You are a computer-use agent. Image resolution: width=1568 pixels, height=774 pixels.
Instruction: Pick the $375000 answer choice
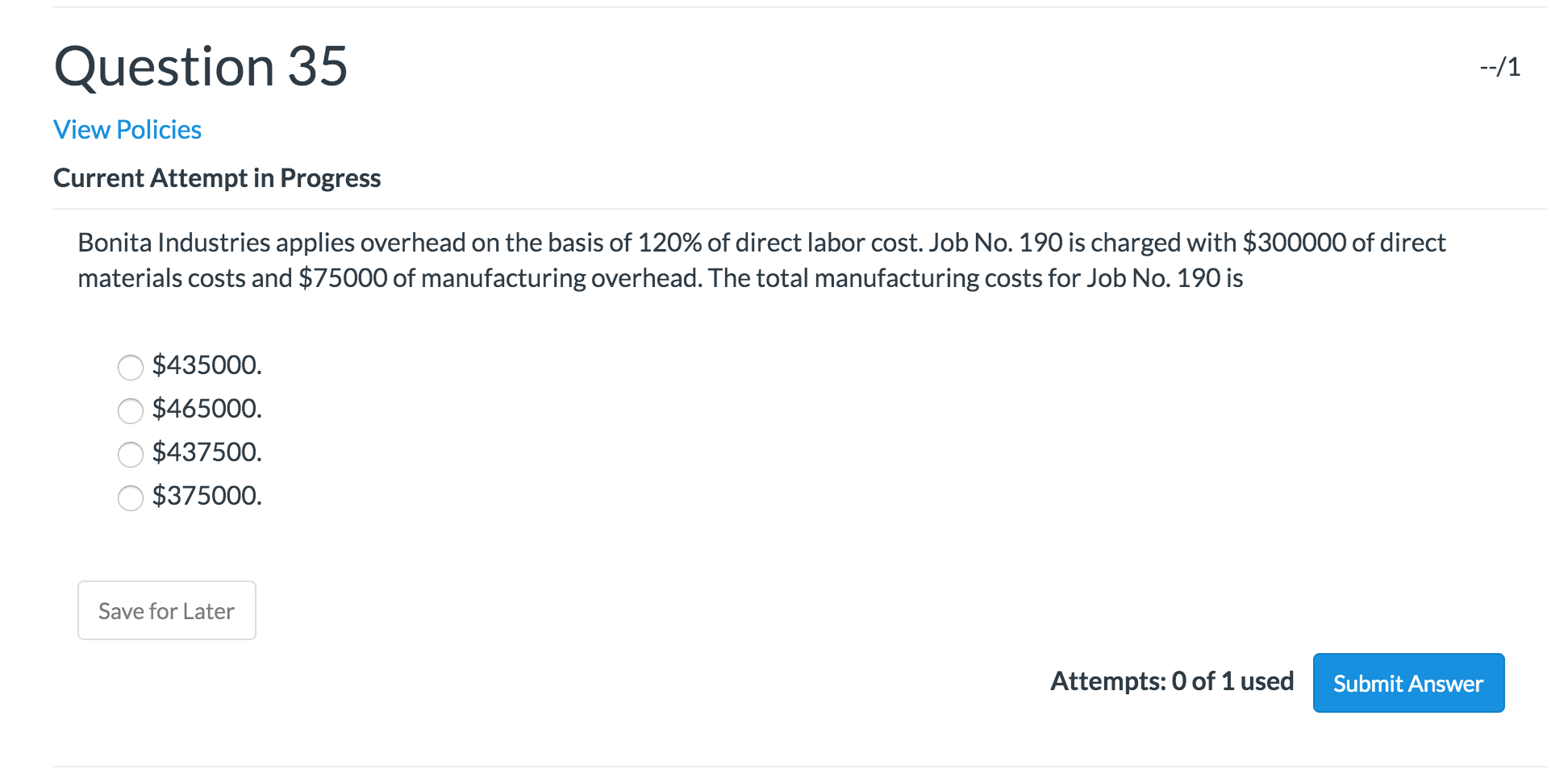[130, 498]
